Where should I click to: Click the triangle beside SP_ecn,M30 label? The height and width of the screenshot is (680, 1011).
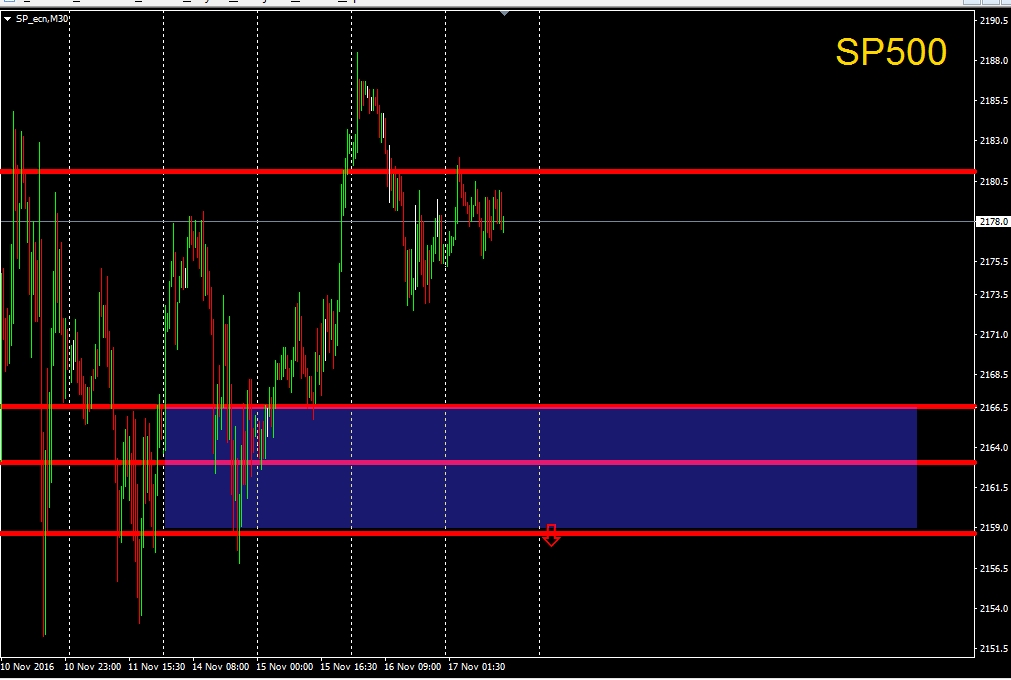(7, 19)
